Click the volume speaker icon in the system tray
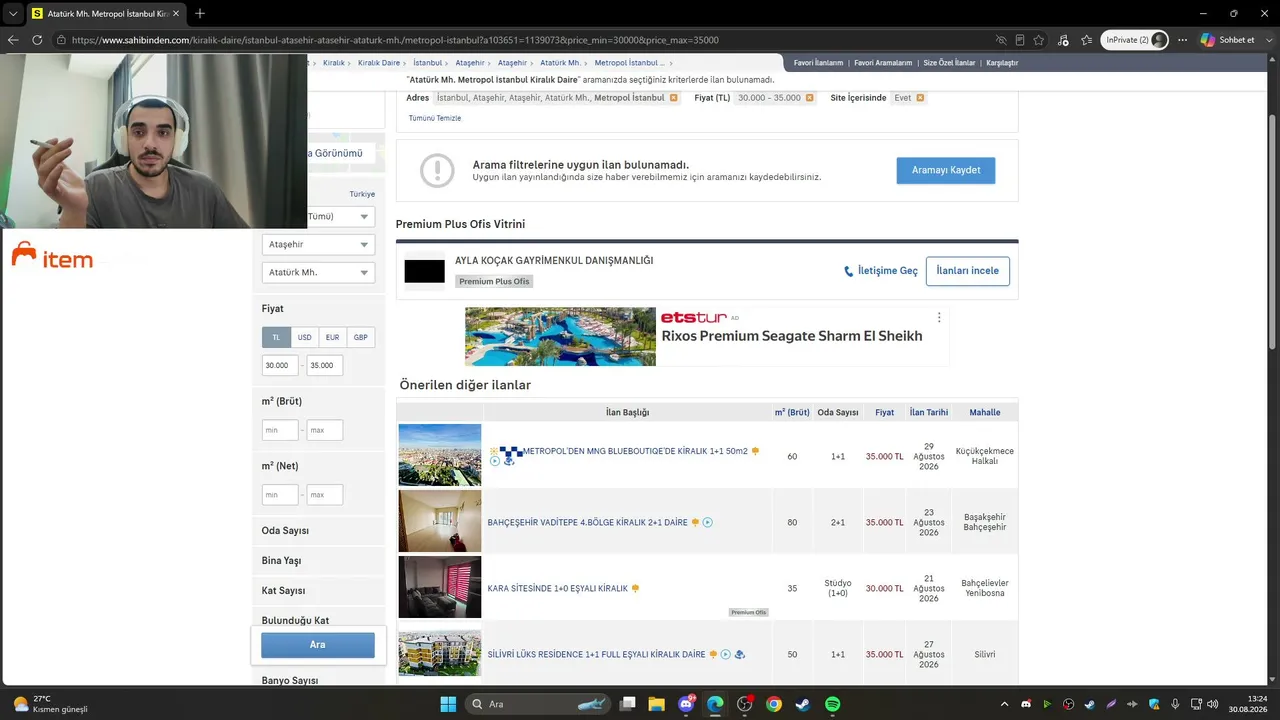 coord(1212,704)
